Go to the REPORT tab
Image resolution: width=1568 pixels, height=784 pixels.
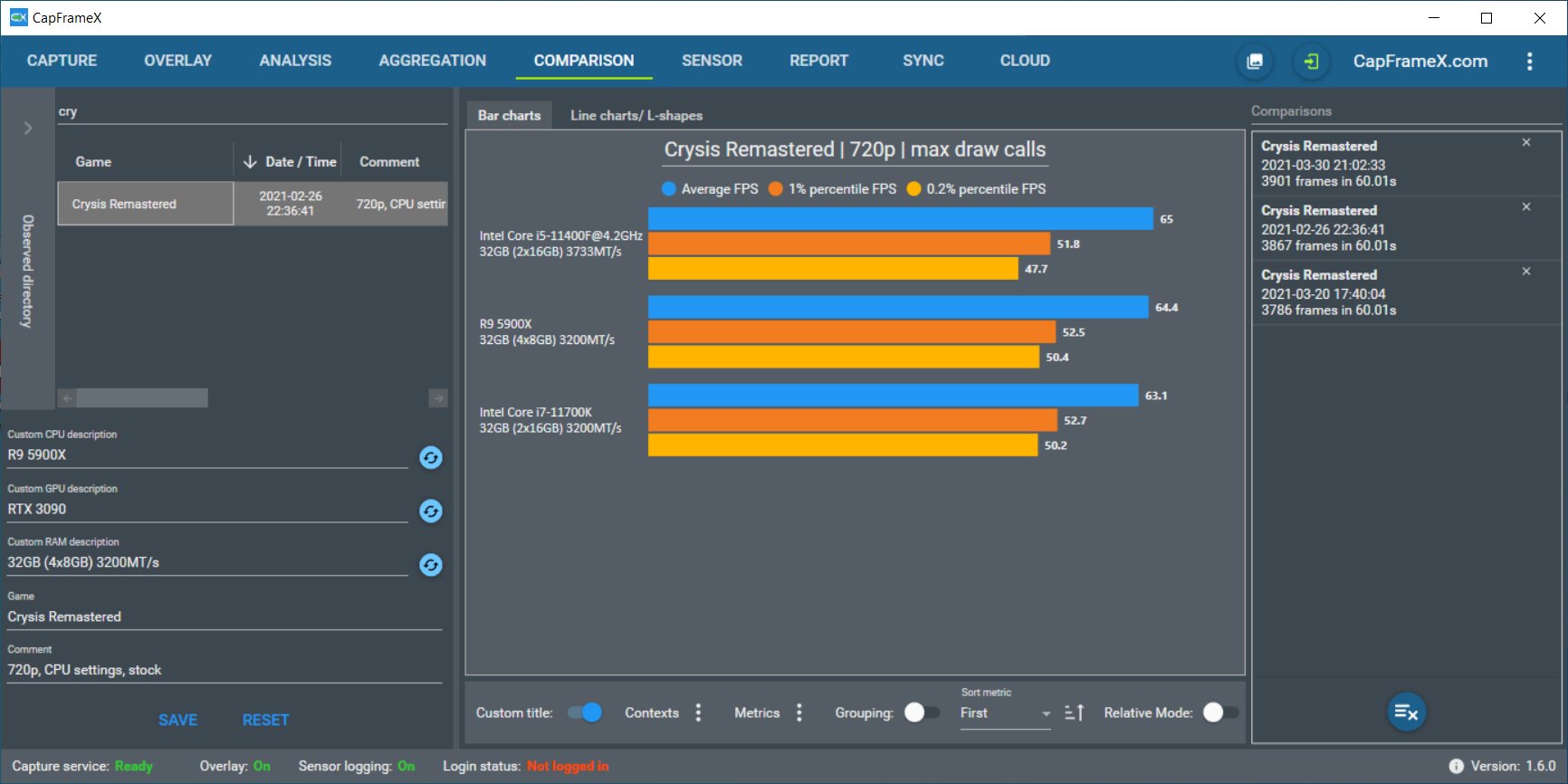818,61
